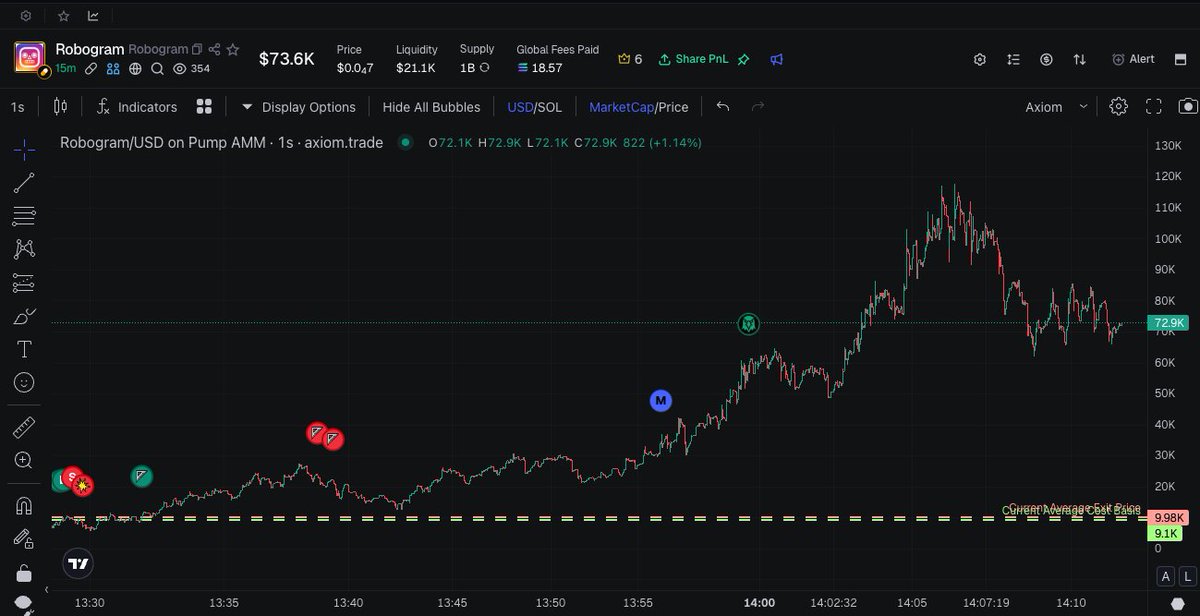Search the token with magnifier icon
Image resolution: width=1200 pixels, height=616 pixels.
point(157,69)
